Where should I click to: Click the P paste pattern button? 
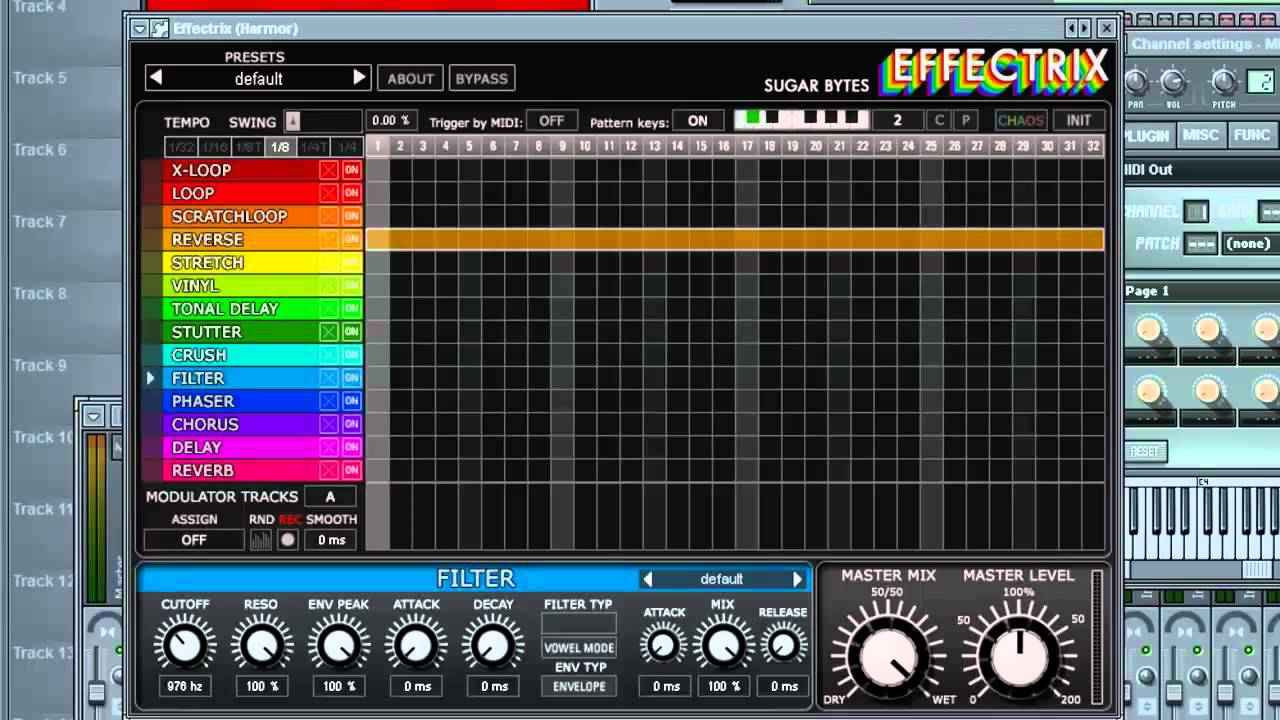tap(965, 120)
